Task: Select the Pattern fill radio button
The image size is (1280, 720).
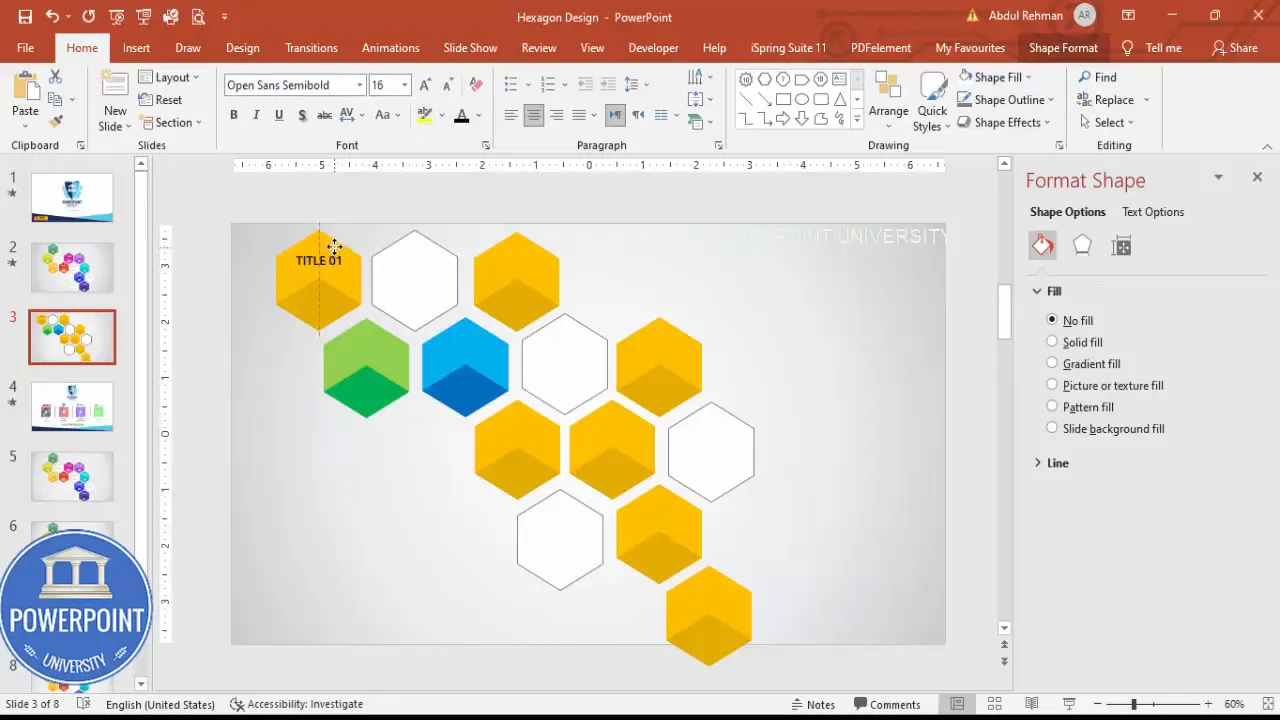Action: click(x=1052, y=406)
